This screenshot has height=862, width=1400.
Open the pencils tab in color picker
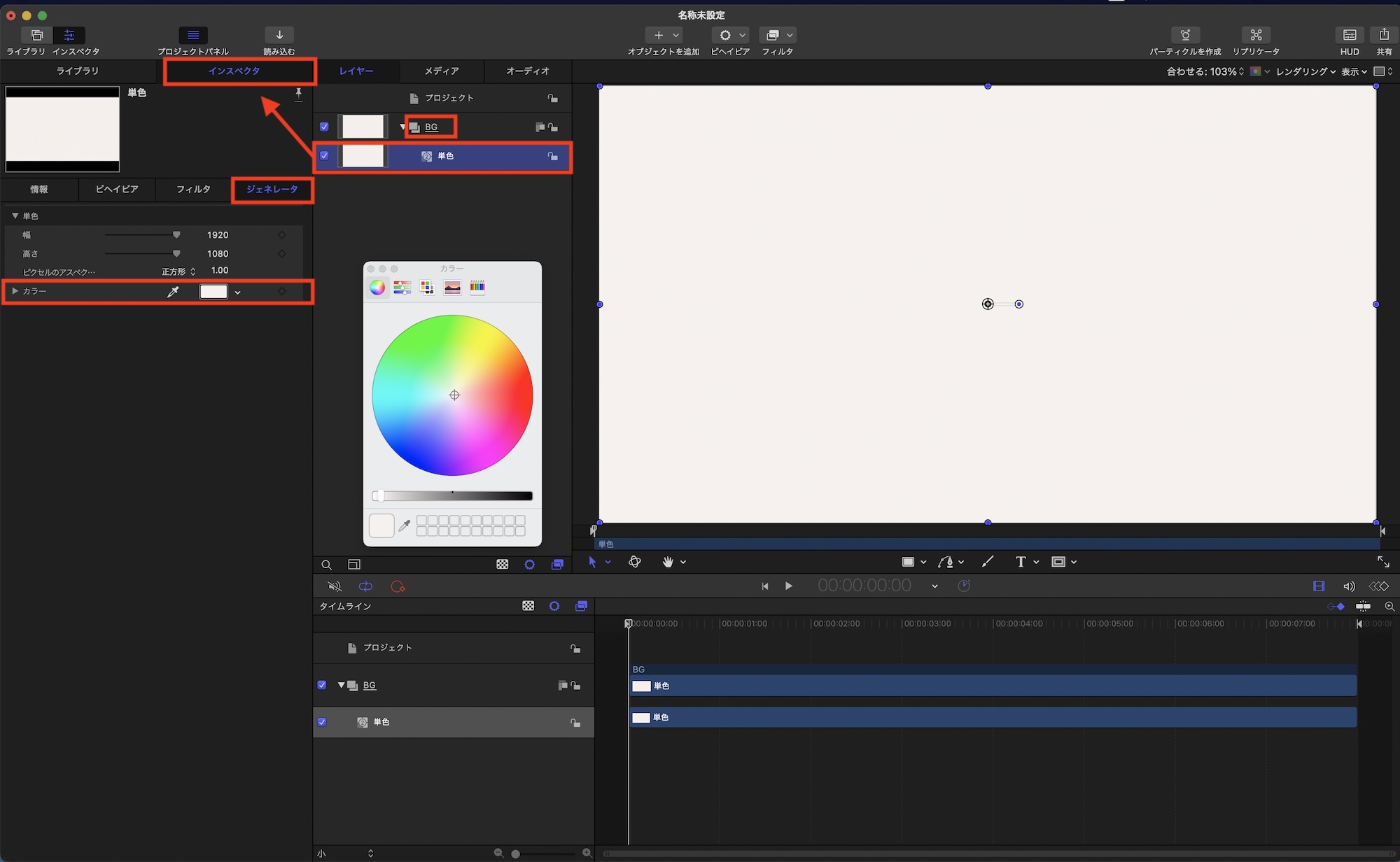[477, 287]
